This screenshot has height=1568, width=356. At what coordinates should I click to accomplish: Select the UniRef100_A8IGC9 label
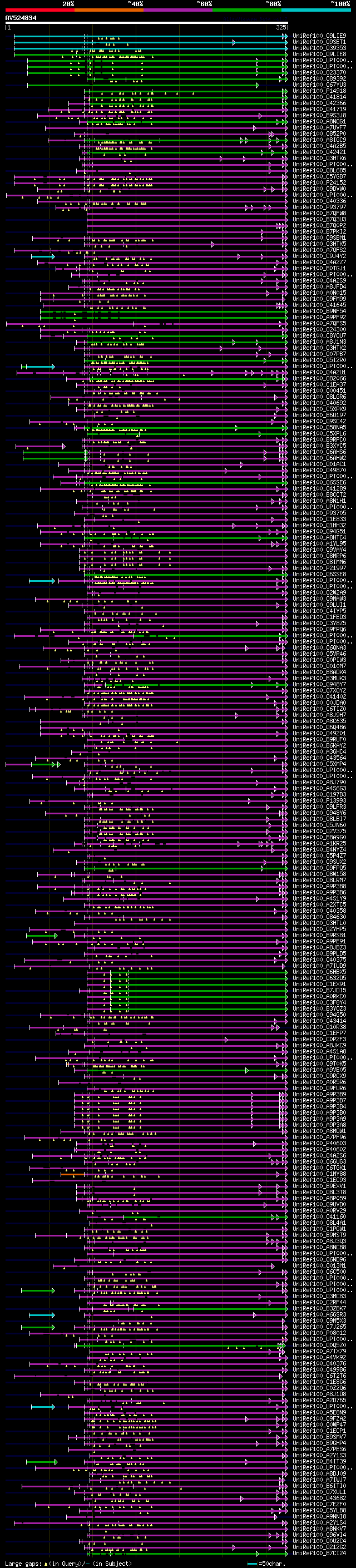click(x=319, y=140)
